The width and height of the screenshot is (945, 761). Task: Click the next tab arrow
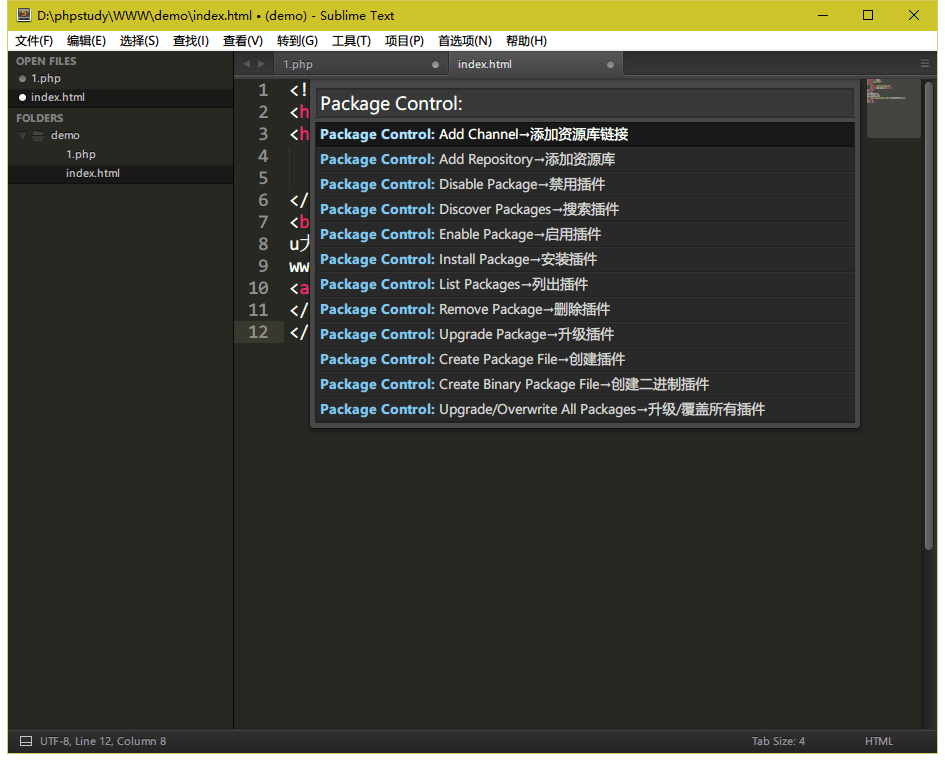(x=262, y=64)
